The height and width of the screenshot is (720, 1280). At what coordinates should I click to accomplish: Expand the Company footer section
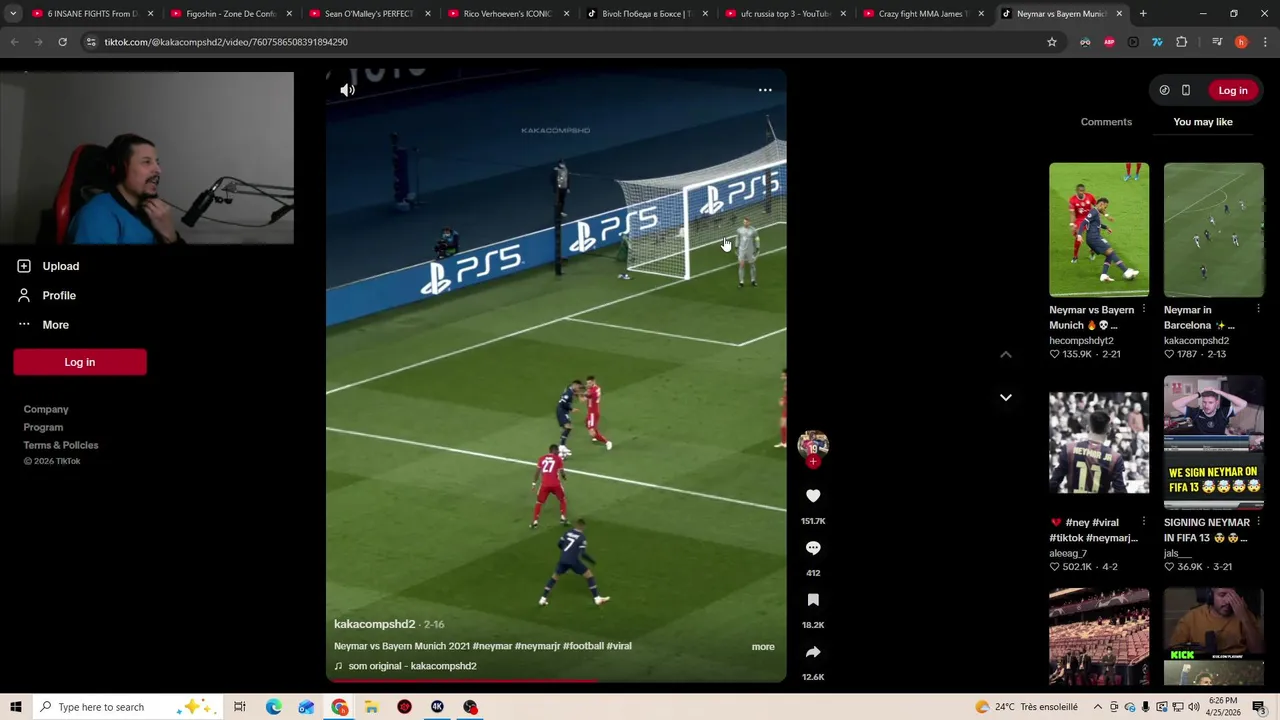pyautogui.click(x=46, y=409)
